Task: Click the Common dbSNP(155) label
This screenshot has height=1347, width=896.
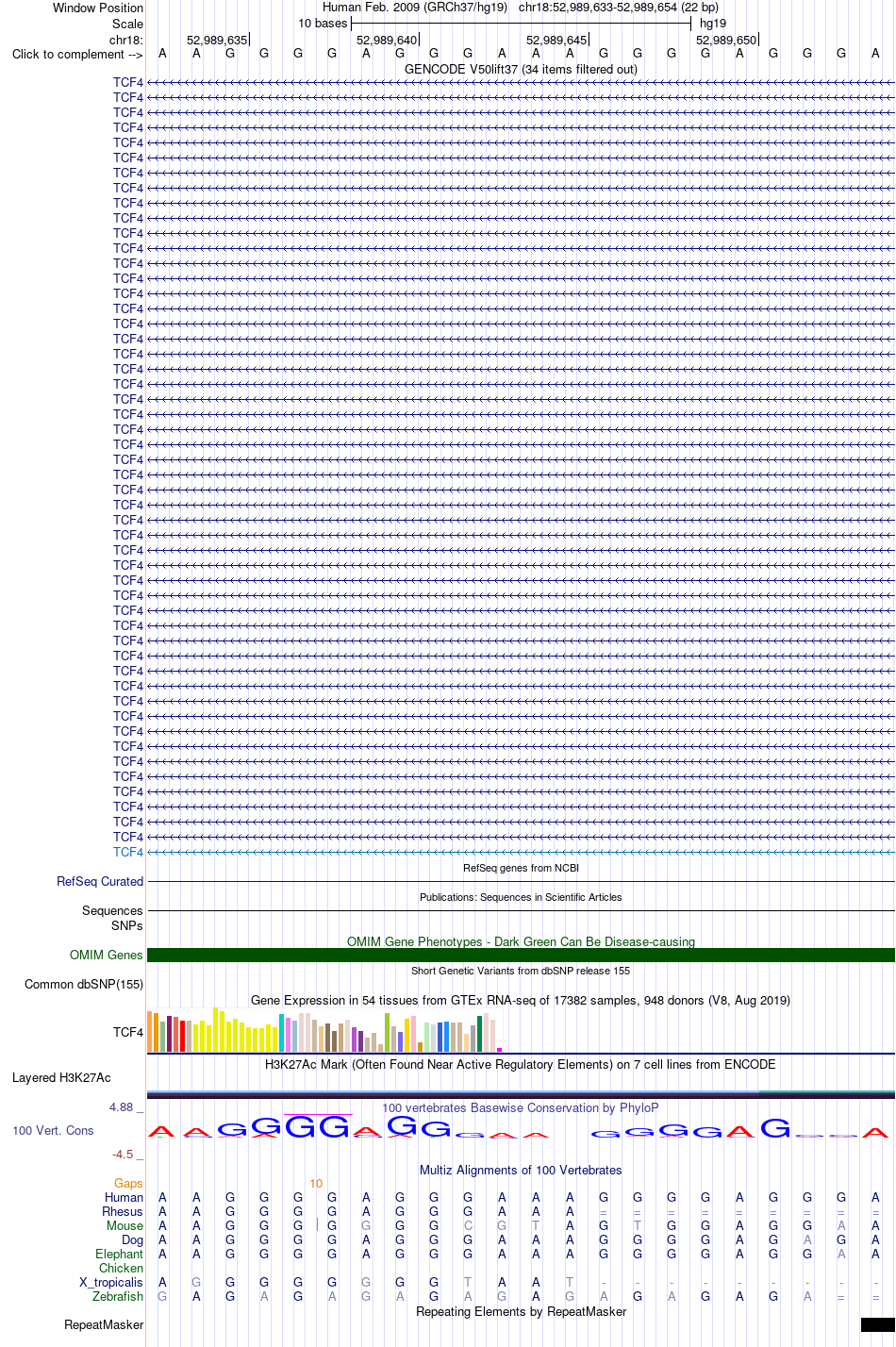Action: coord(84,985)
